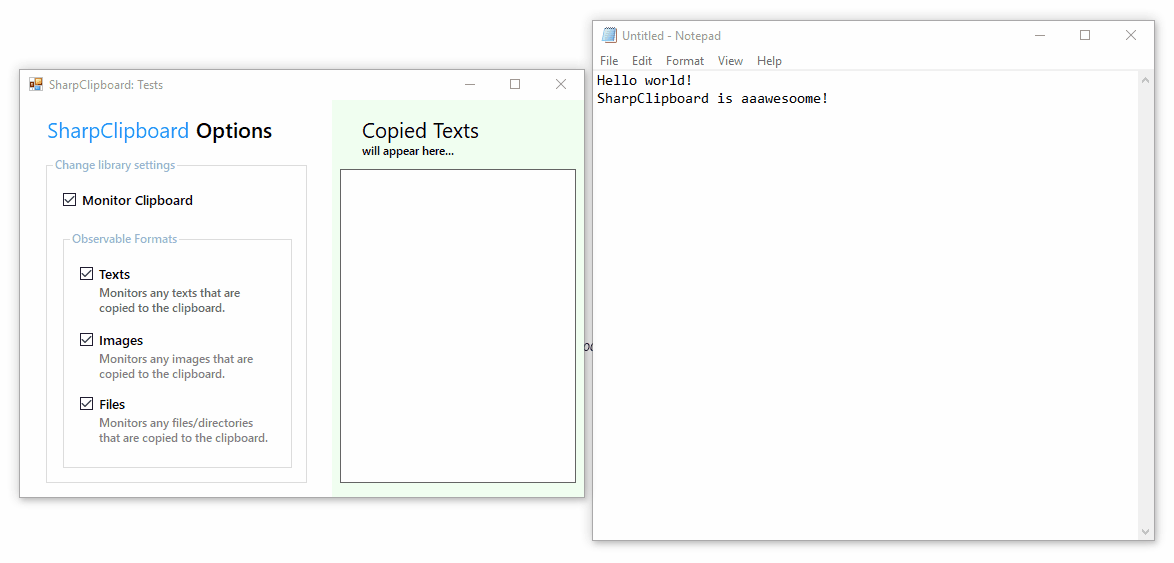Maximize the Notepad window
This screenshot has width=1174, height=563.
pyautogui.click(x=1085, y=36)
